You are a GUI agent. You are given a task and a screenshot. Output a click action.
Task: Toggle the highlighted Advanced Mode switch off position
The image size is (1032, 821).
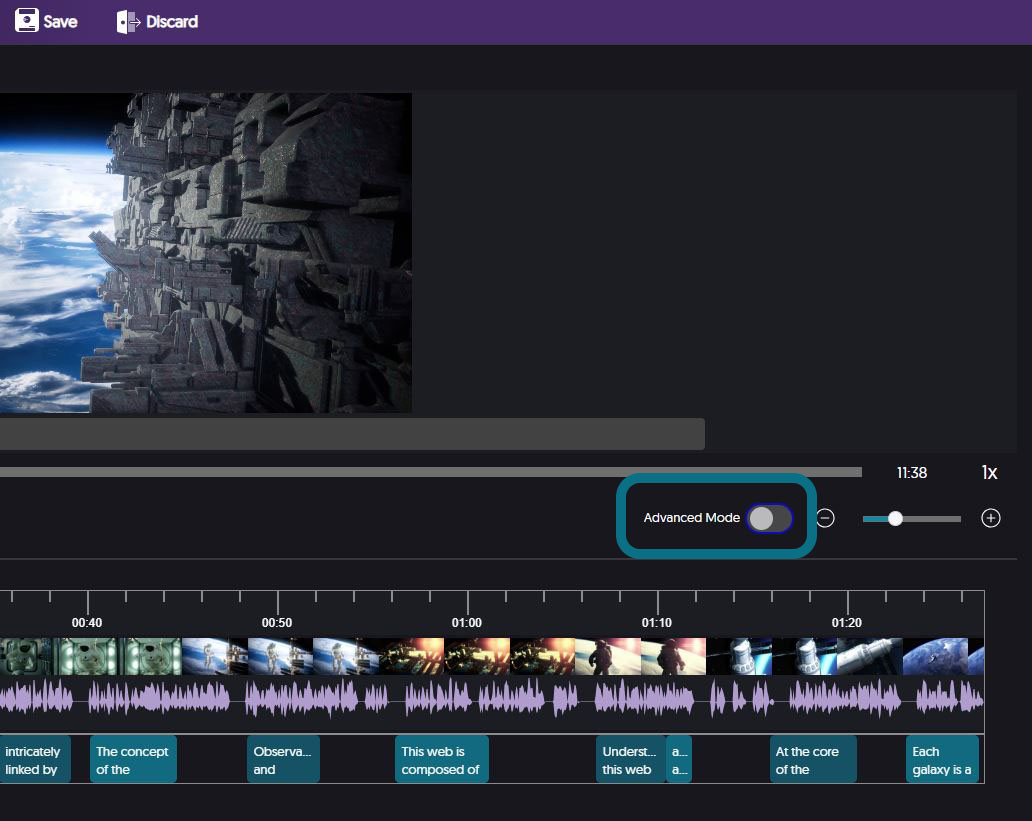click(x=768, y=517)
